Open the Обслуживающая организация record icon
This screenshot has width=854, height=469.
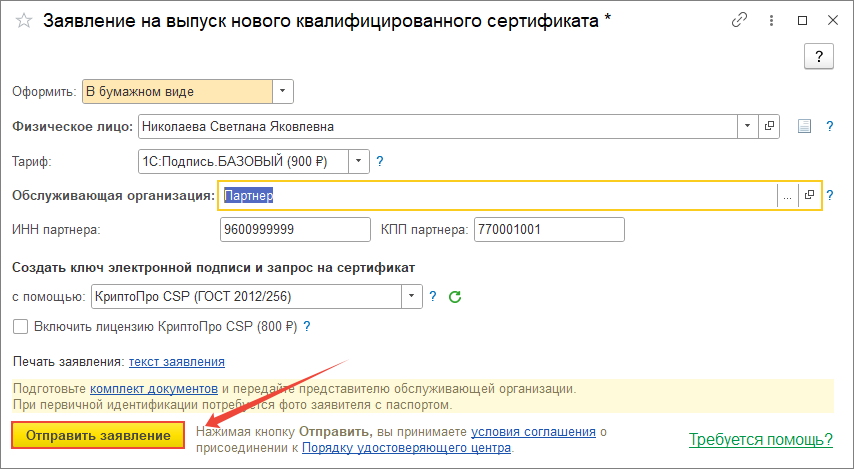tap(809, 196)
